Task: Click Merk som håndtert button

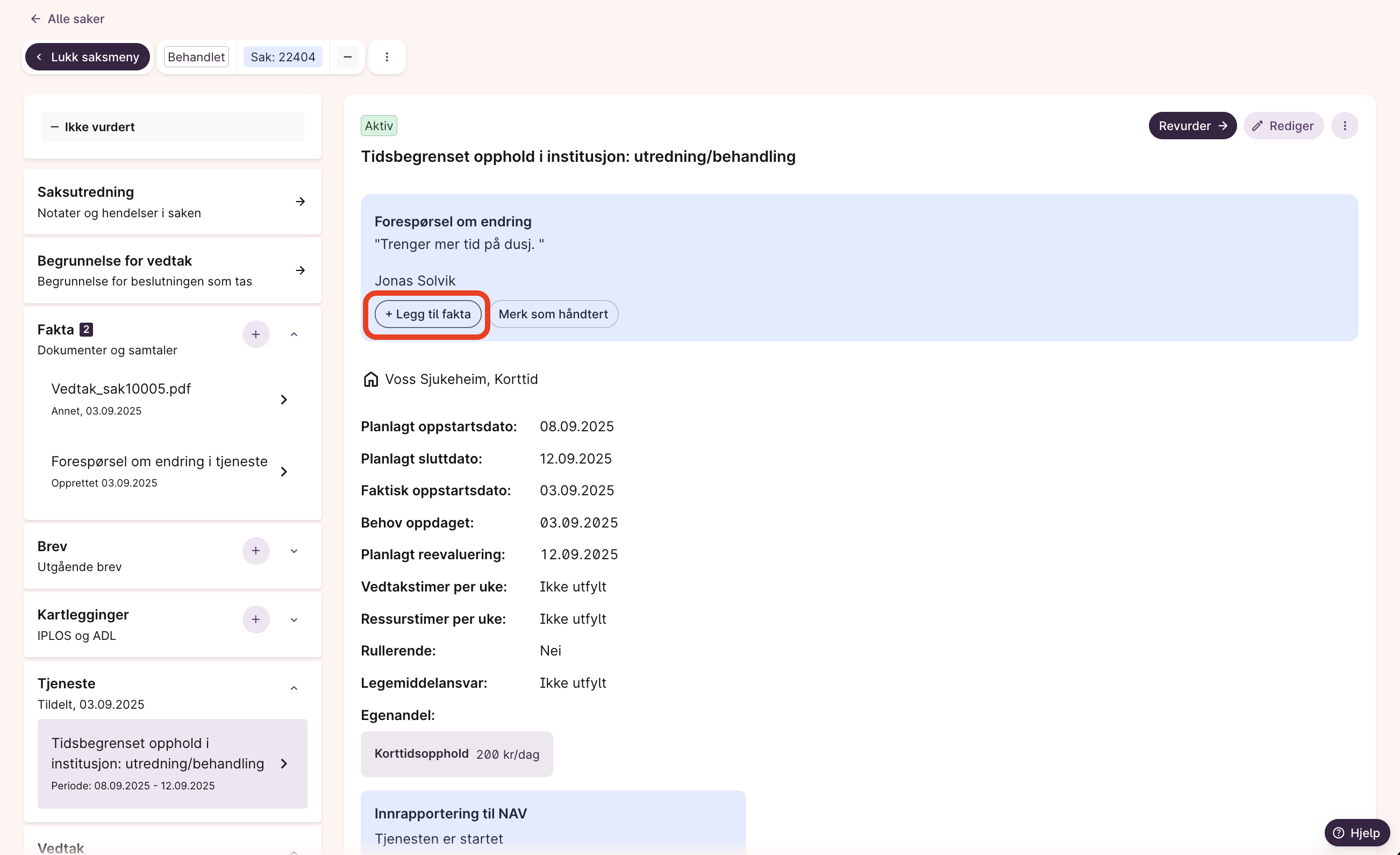Action: coord(553,314)
